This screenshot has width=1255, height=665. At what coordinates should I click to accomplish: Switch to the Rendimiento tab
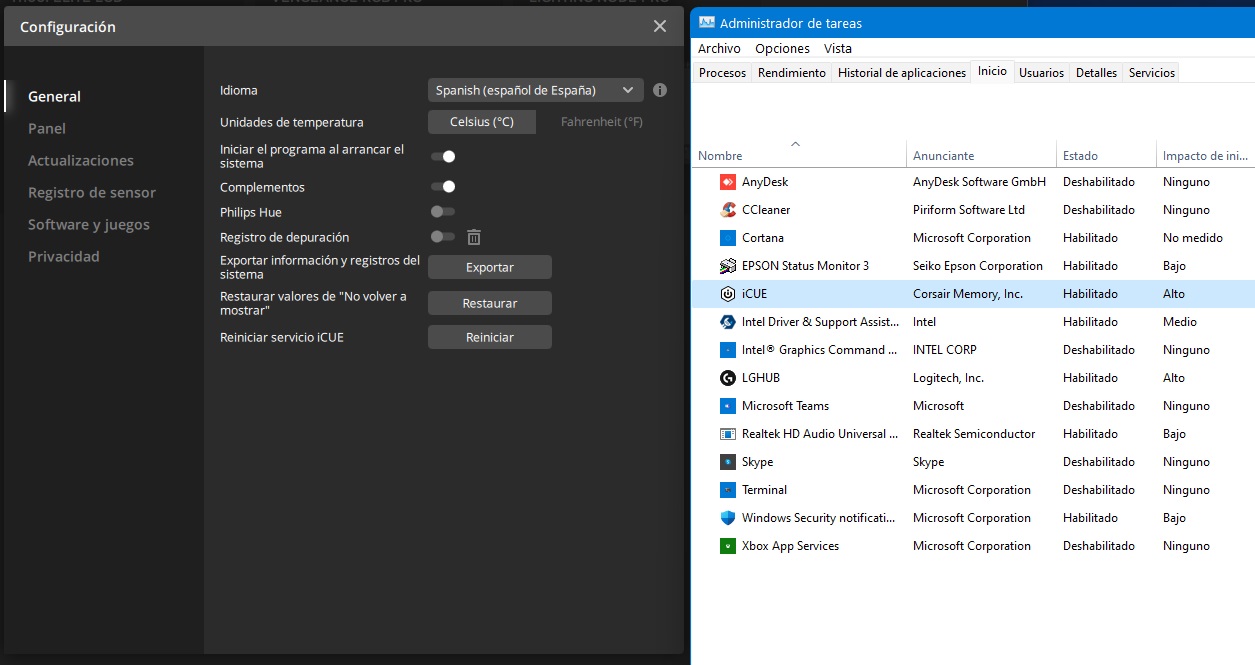(792, 73)
